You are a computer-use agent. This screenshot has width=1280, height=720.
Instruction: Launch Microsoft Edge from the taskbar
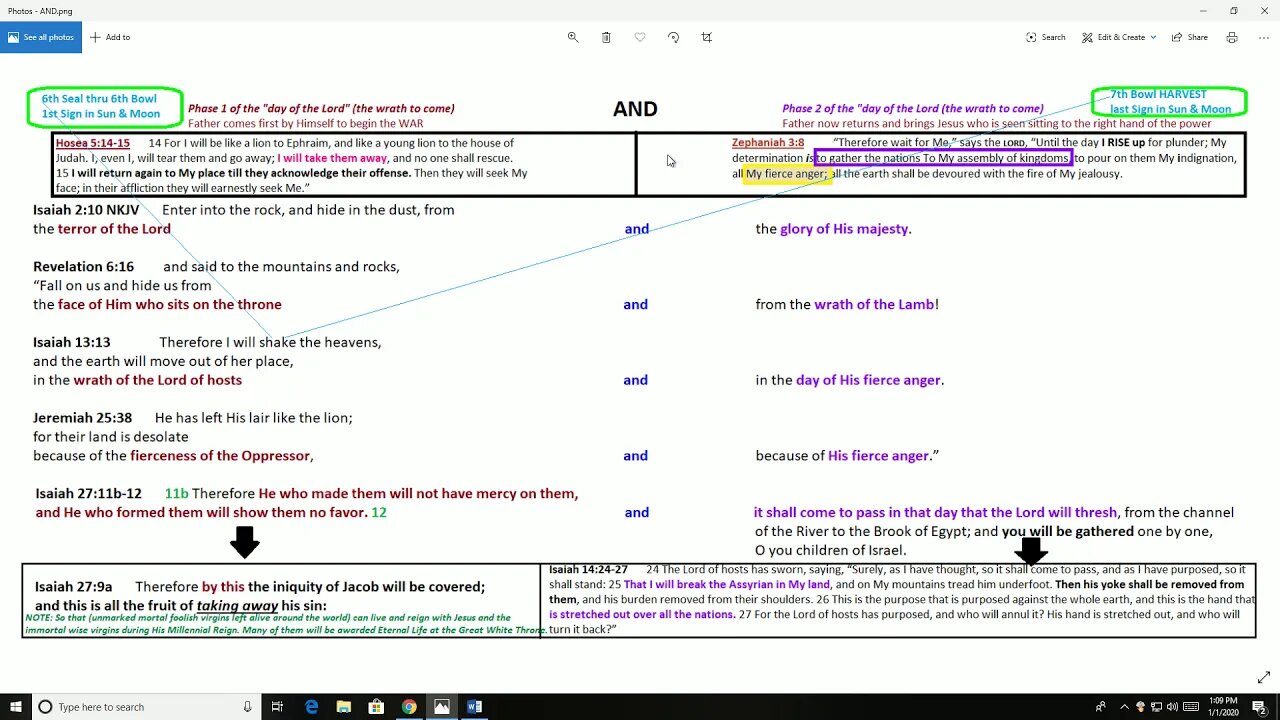point(312,707)
